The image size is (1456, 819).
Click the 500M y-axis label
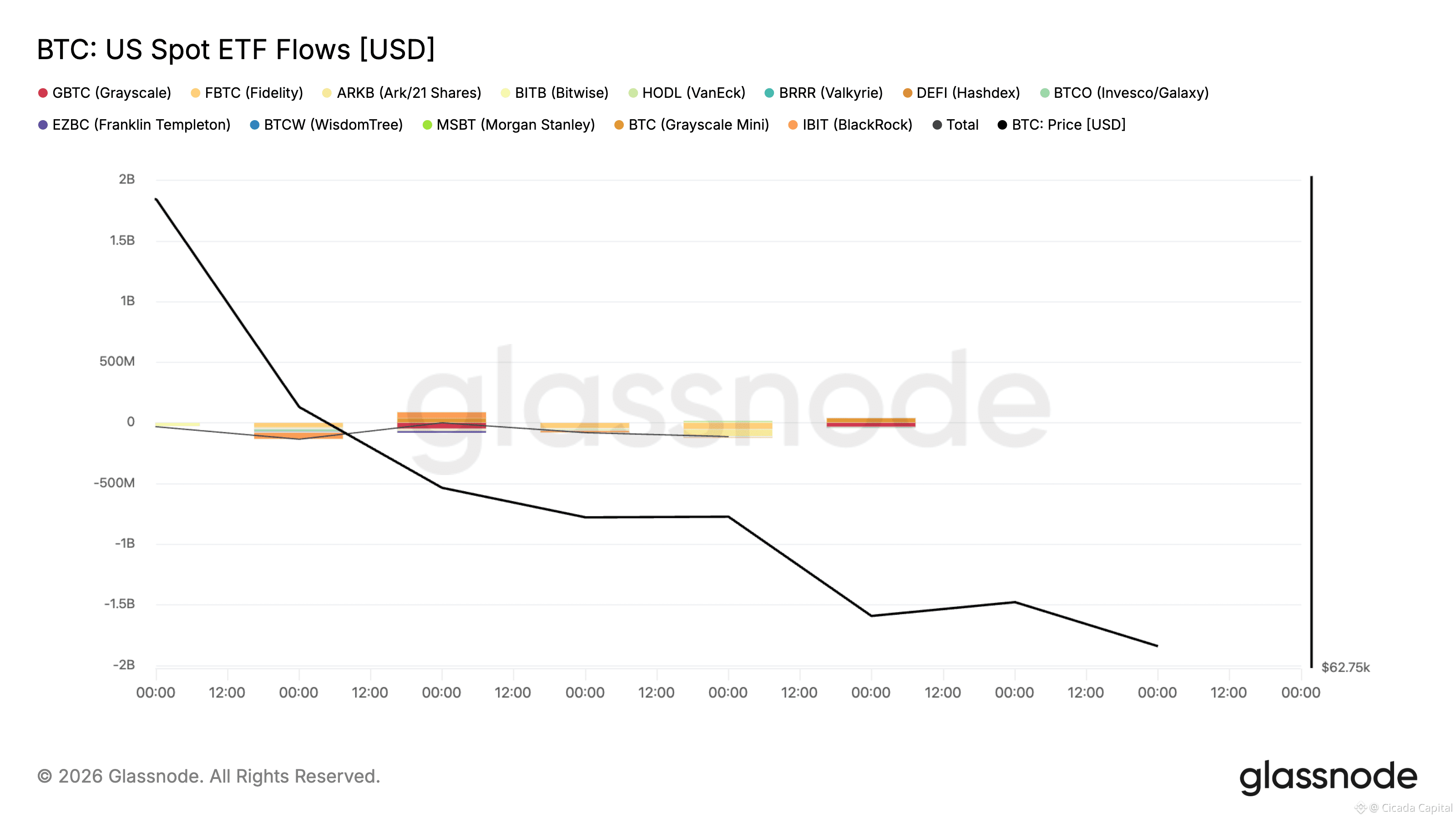coord(117,361)
